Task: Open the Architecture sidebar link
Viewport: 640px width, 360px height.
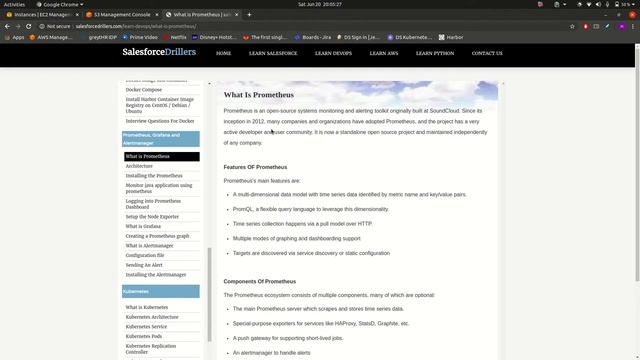Action: 139,166
